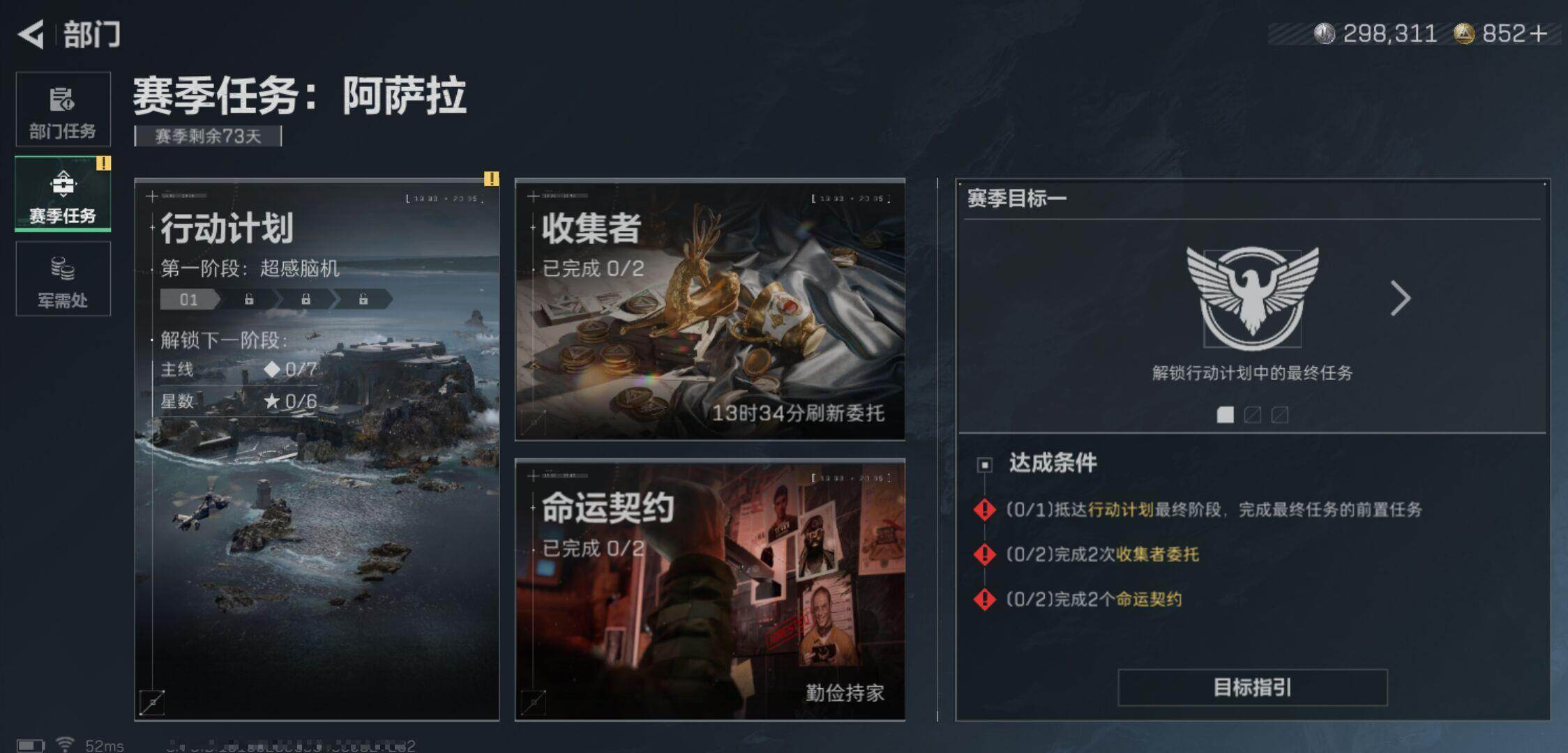Open the 军需处 sidebar tab
Viewport: 1568px width, 753px height.
click(x=63, y=279)
